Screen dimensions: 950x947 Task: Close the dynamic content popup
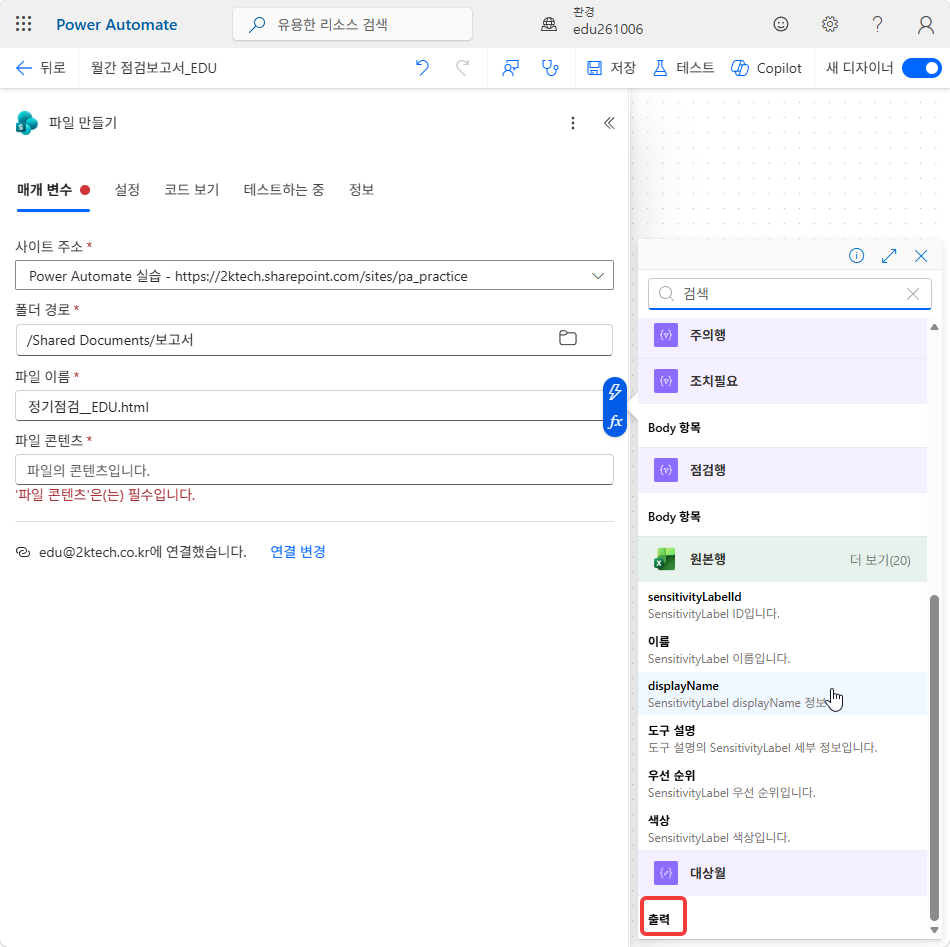tap(921, 256)
